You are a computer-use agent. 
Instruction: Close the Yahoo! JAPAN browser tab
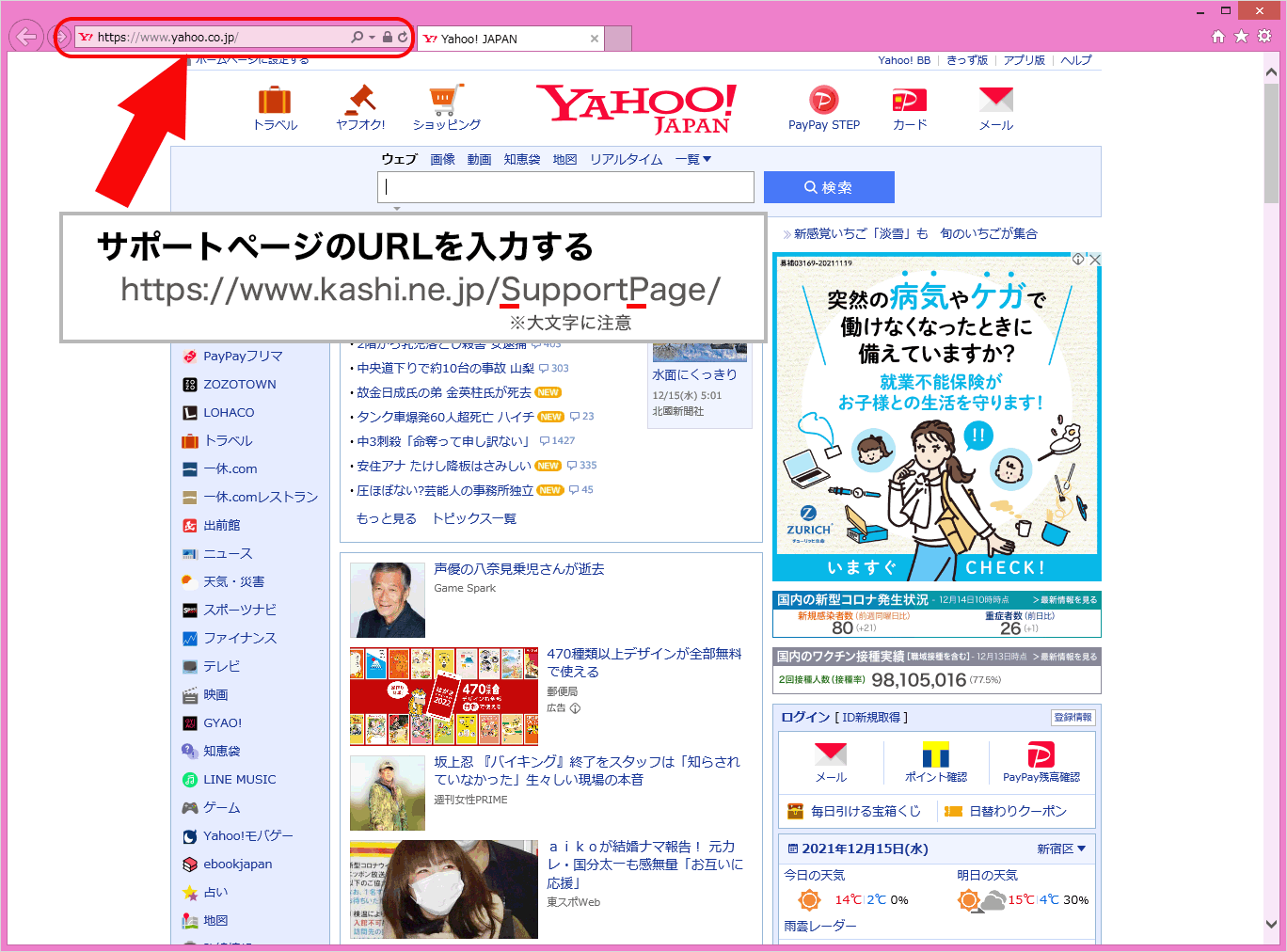point(595,39)
